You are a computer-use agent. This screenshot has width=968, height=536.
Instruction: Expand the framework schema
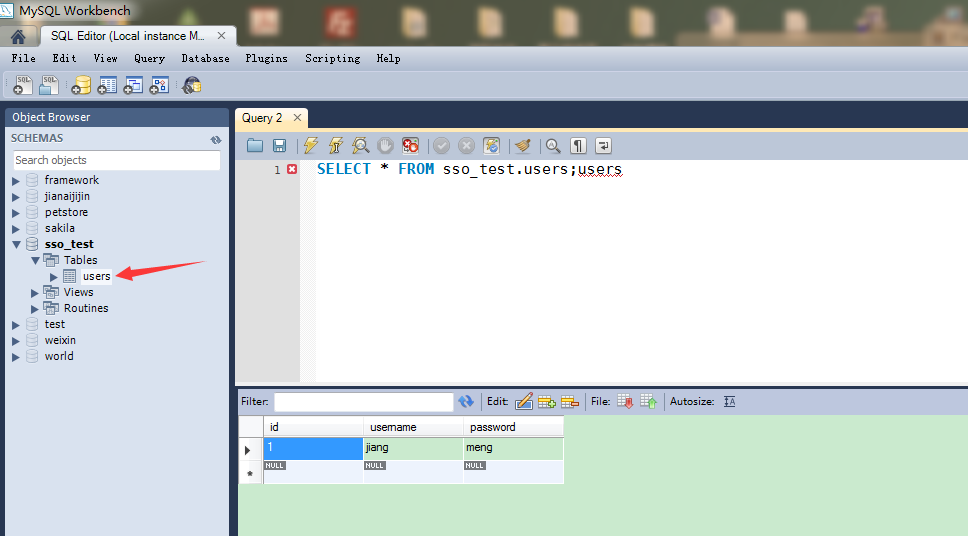pos(16,180)
